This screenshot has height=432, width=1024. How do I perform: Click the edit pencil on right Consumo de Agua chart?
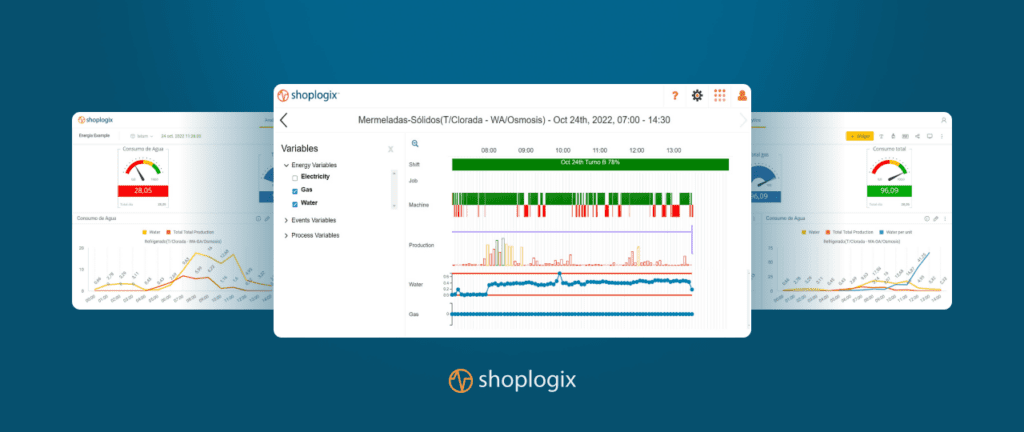(x=936, y=219)
